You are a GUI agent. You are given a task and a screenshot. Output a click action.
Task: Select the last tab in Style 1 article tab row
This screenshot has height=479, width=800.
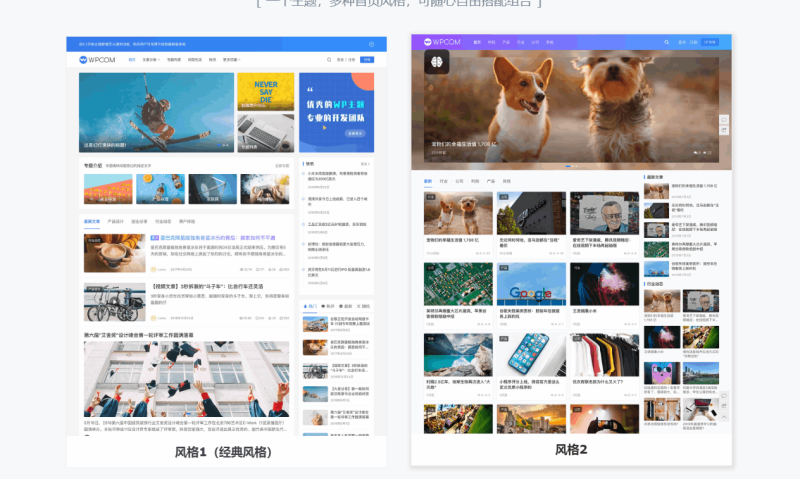(187, 221)
